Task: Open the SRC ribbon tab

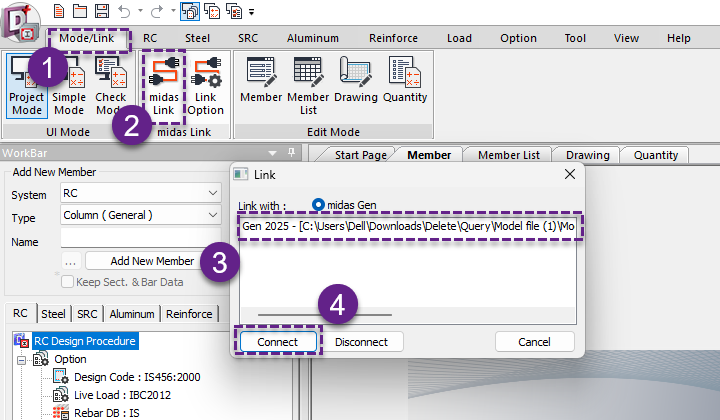Action: [248, 39]
